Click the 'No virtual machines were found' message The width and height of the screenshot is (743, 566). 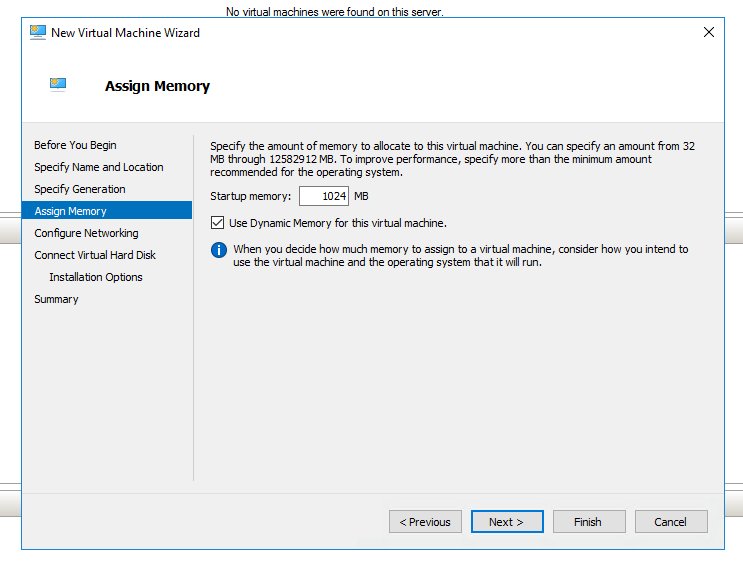pyautogui.click(x=334, y=12)
